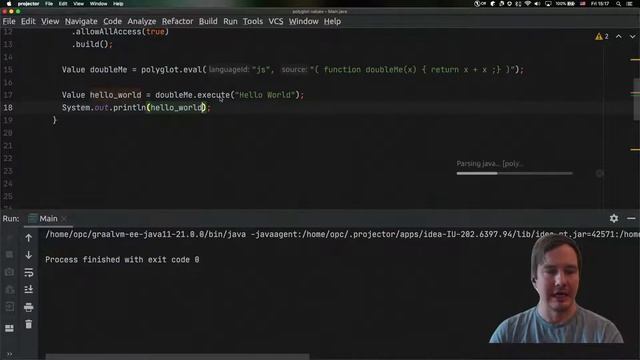Screen dimensions: 640x360
Task: Open the VCS menu
Action: 276,21
